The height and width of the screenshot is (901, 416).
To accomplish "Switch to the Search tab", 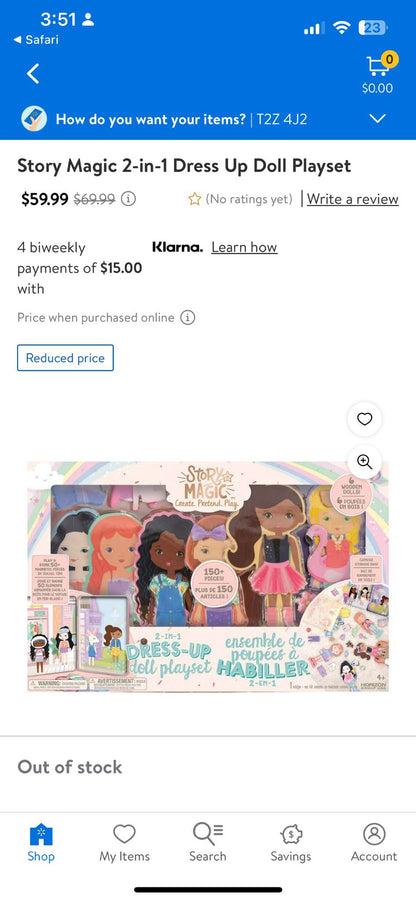I will (x=207, y=843).
